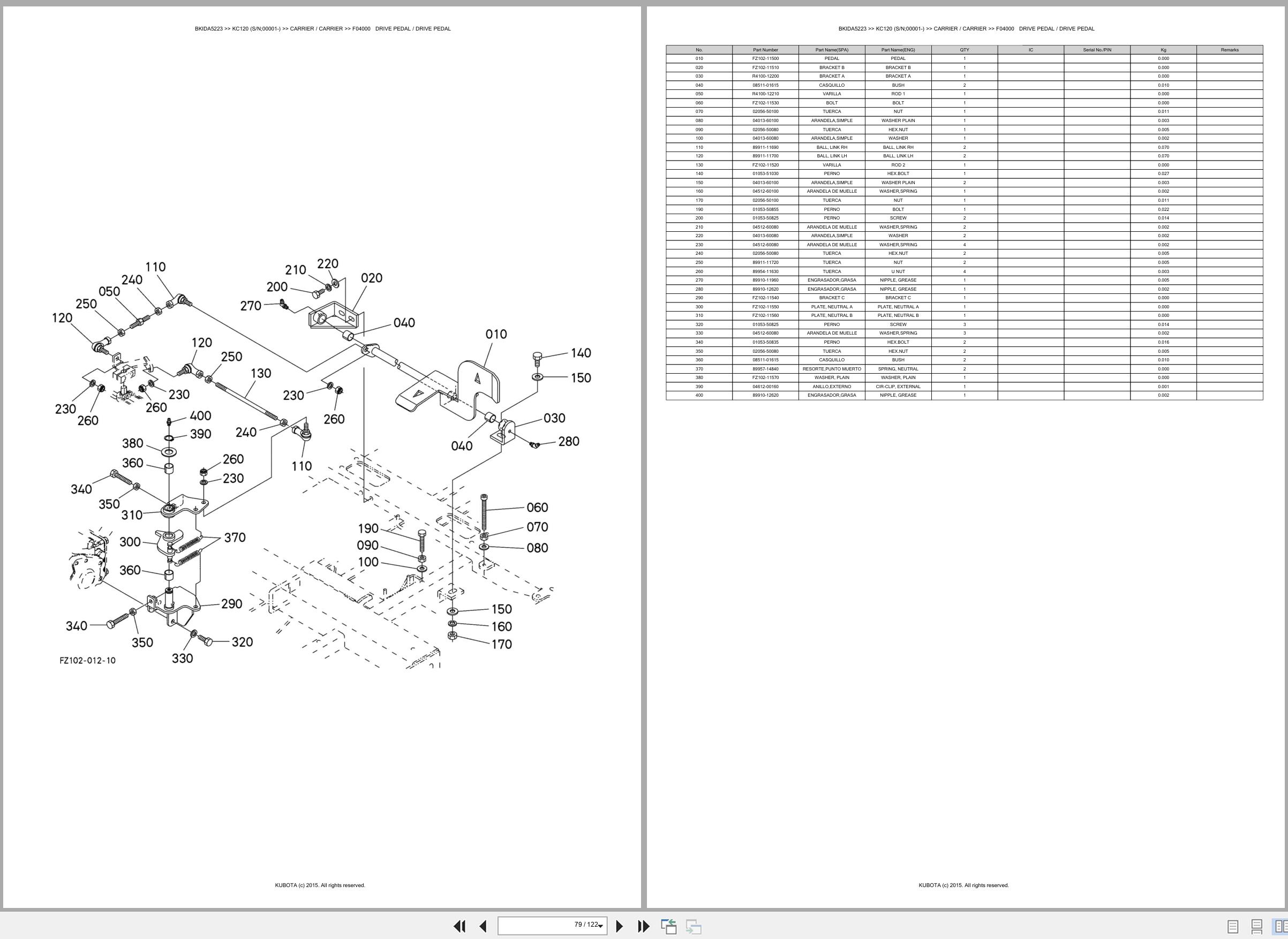The width and height of the screenshot is (1288, 939).
Task: Click the Kg column header
Action: coord(1163,50)
